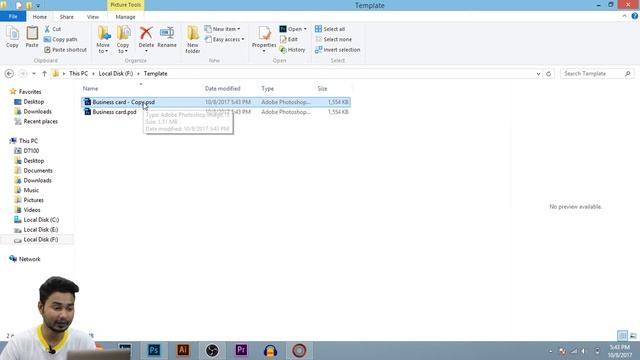Choose Paste shortcut in the ribbon

coord(65,49)
